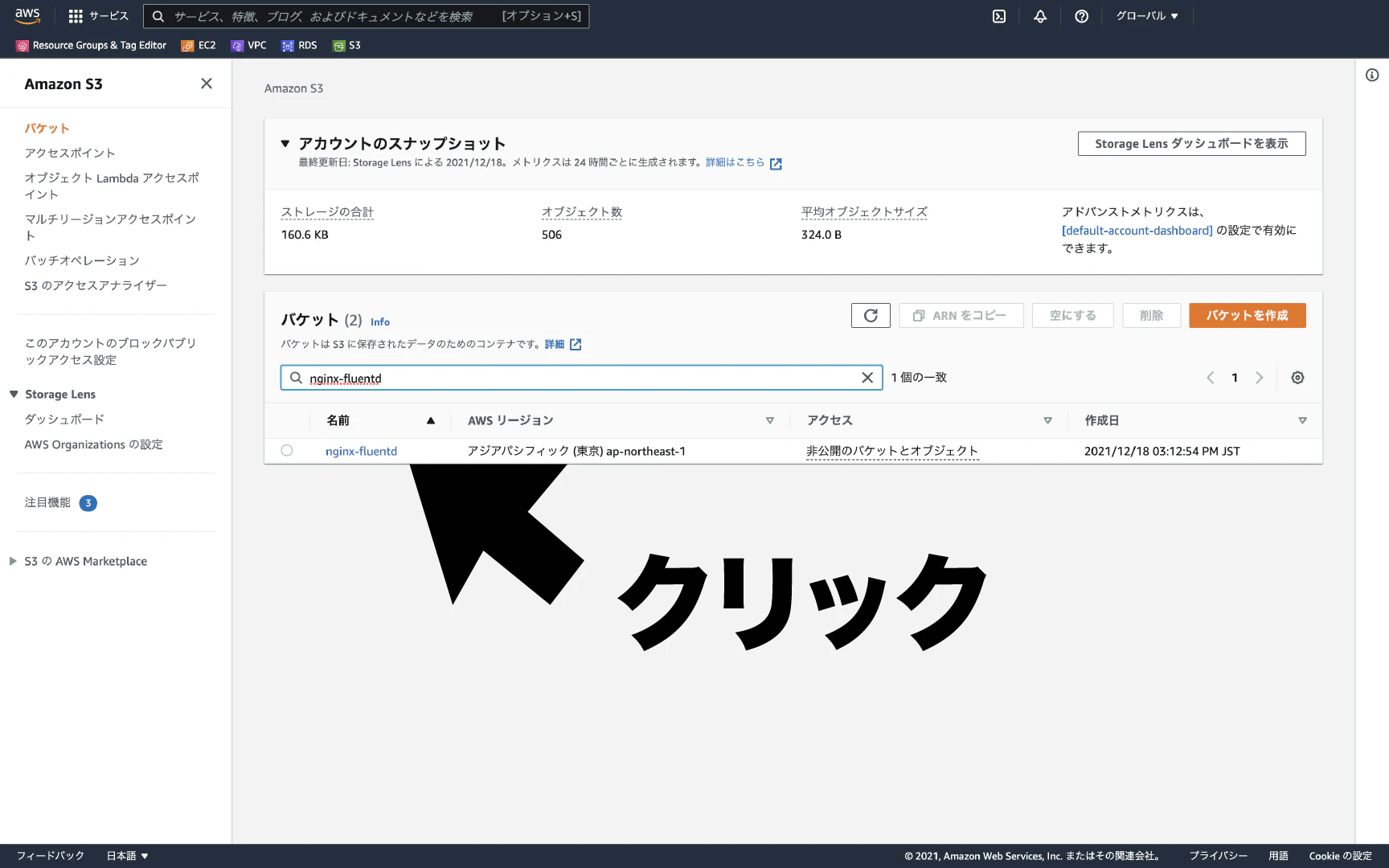Open バッチオペレーション in sidebar

click(82, 261)
